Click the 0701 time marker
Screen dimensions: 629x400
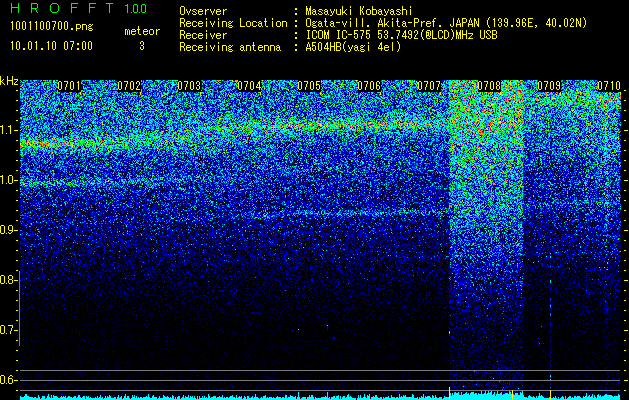(69, 86)
